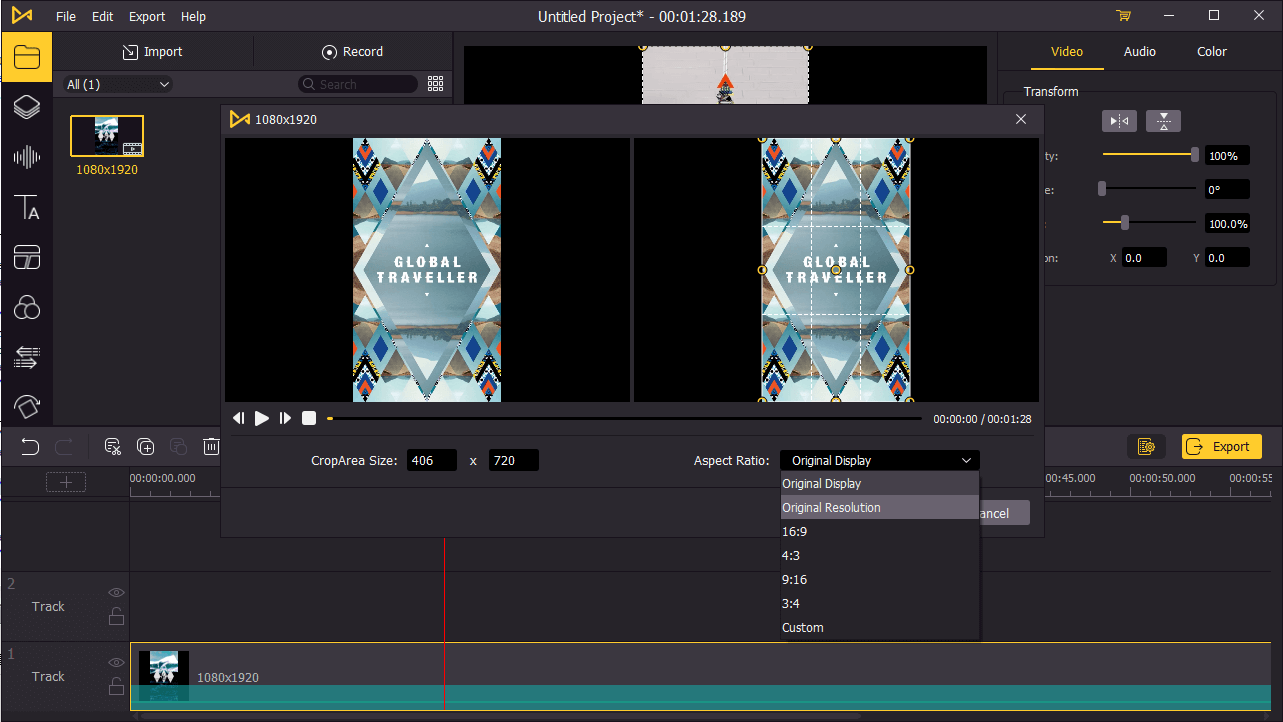Toggle the grid view icon beside Search

tap(435, 84)
